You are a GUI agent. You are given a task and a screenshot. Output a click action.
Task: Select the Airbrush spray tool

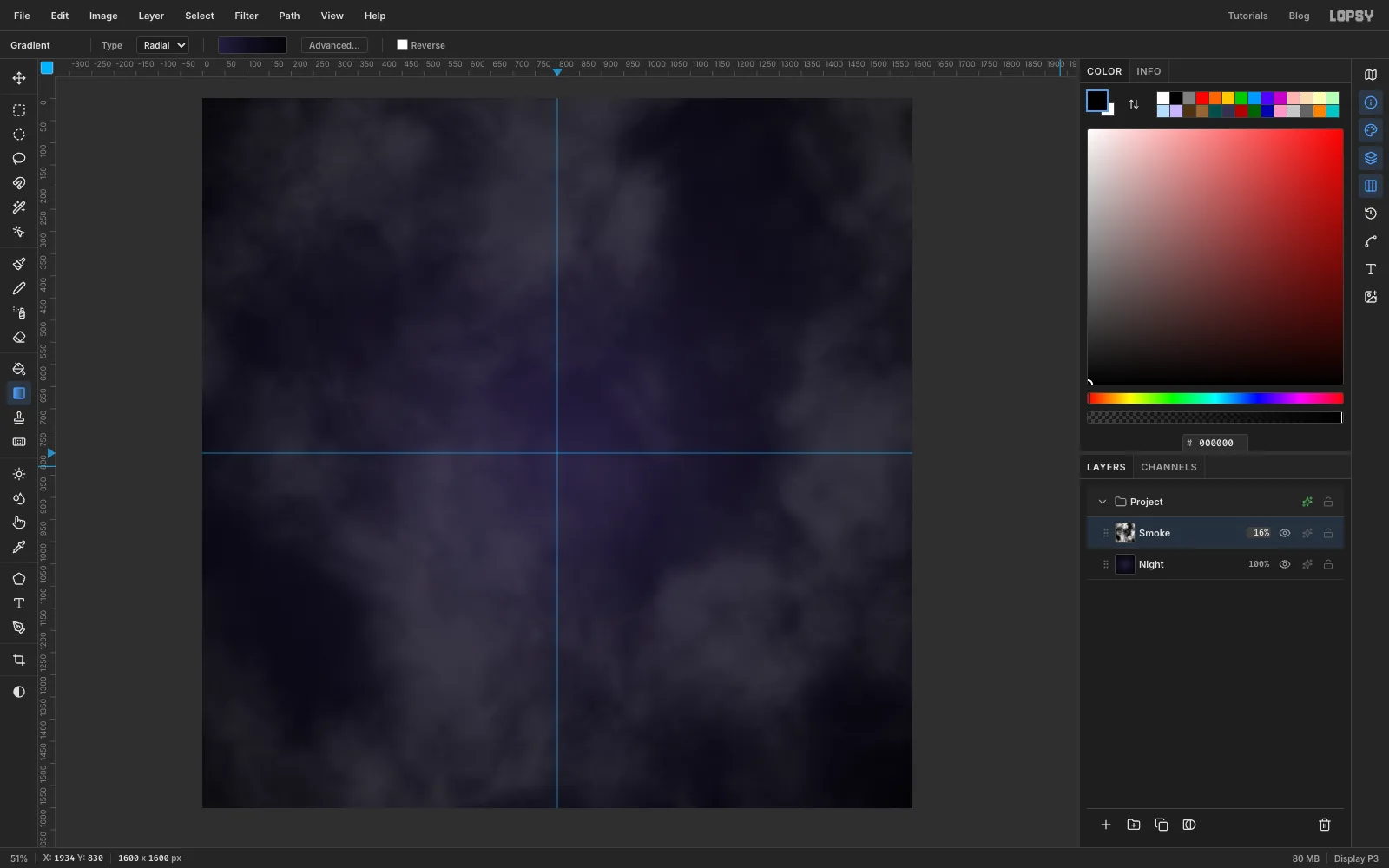19,312
